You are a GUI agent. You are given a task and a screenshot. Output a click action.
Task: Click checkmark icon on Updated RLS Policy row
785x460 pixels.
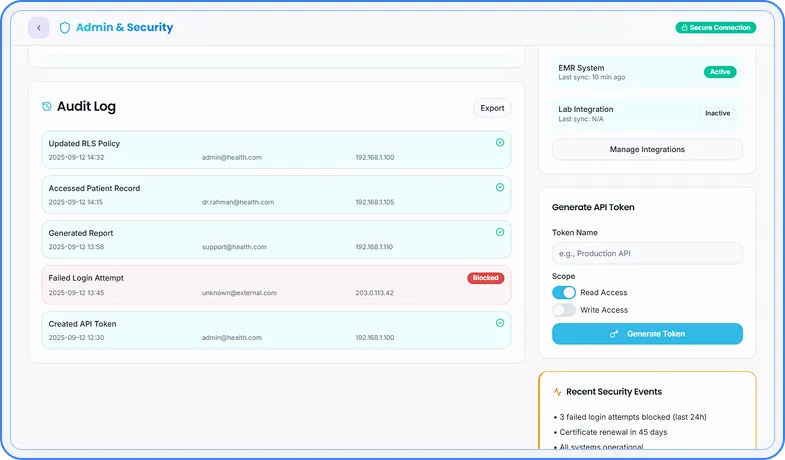click(500, 143)
